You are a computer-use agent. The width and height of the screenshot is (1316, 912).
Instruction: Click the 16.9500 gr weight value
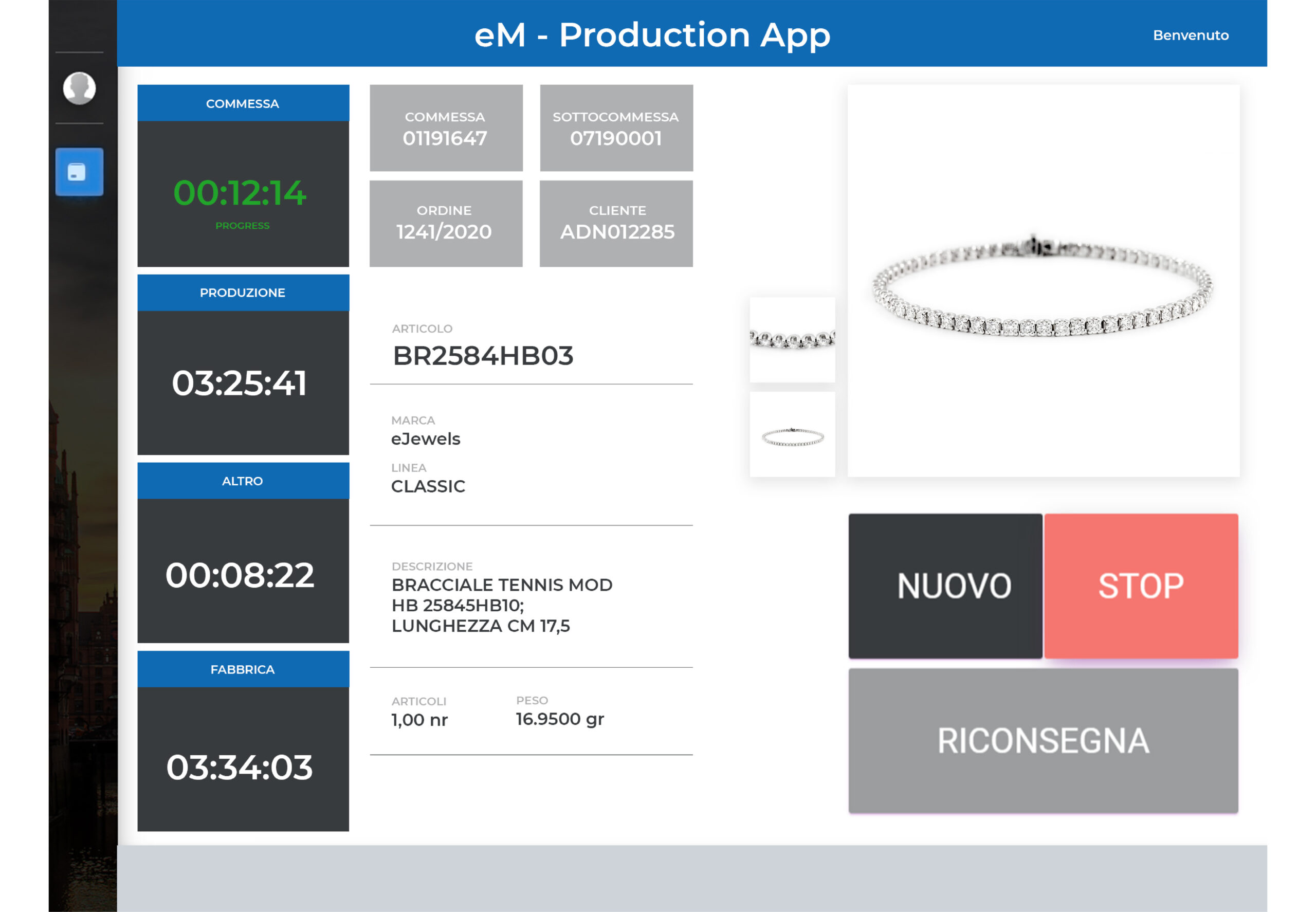560,719
